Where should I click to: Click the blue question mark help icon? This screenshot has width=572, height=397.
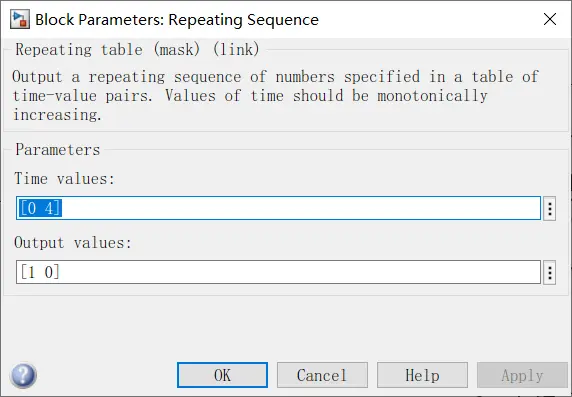pyautogui.click(x=23, y=375)
